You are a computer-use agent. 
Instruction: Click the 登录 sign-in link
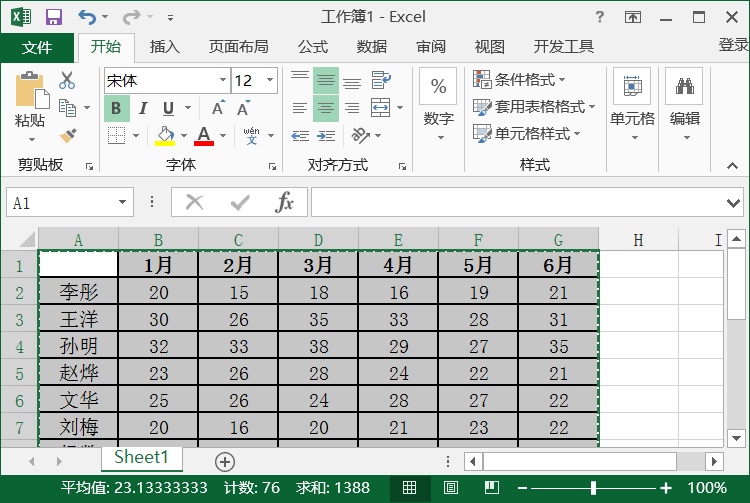click(733, 45)
